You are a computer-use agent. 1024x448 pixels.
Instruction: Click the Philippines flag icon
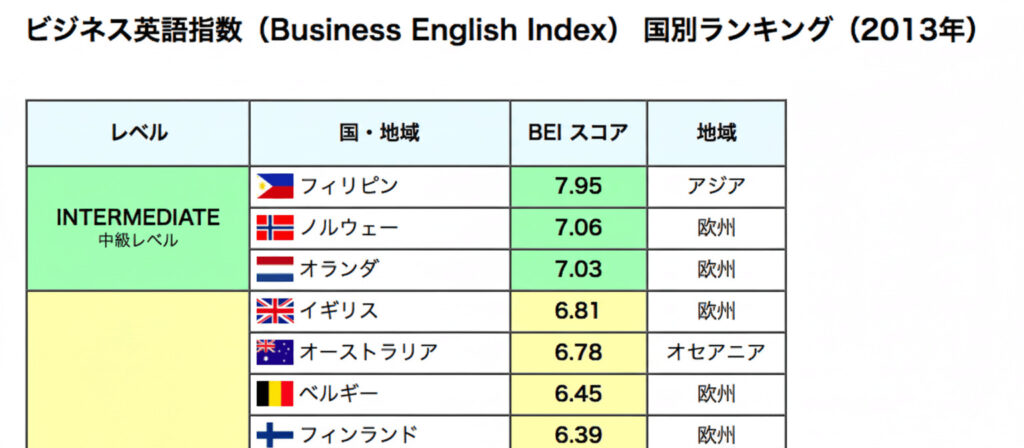pos(275,186)
